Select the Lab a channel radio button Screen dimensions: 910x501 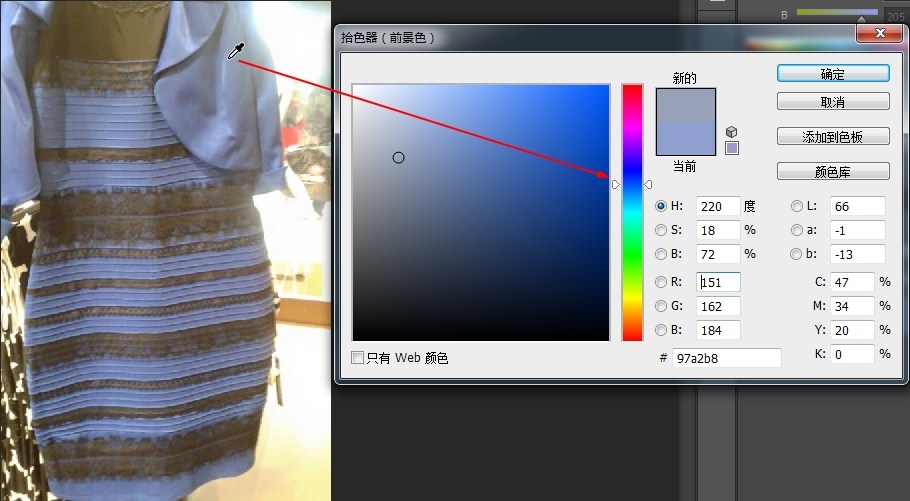click(797, 230)
